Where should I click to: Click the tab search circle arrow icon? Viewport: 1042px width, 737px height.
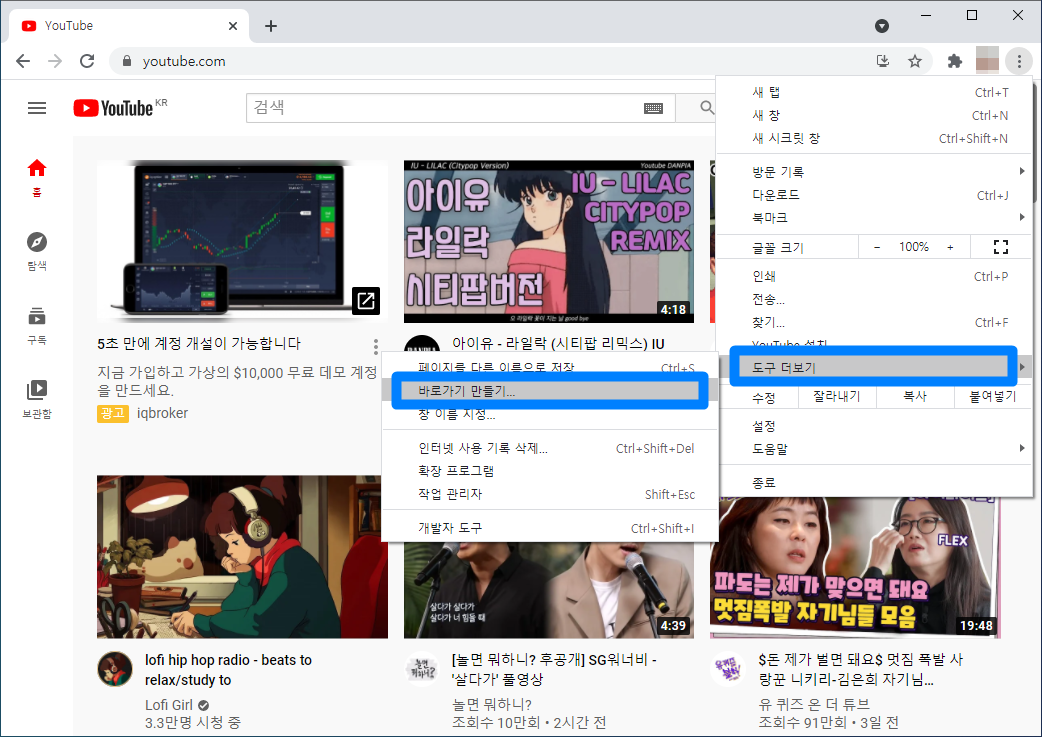tap(882, 26)
